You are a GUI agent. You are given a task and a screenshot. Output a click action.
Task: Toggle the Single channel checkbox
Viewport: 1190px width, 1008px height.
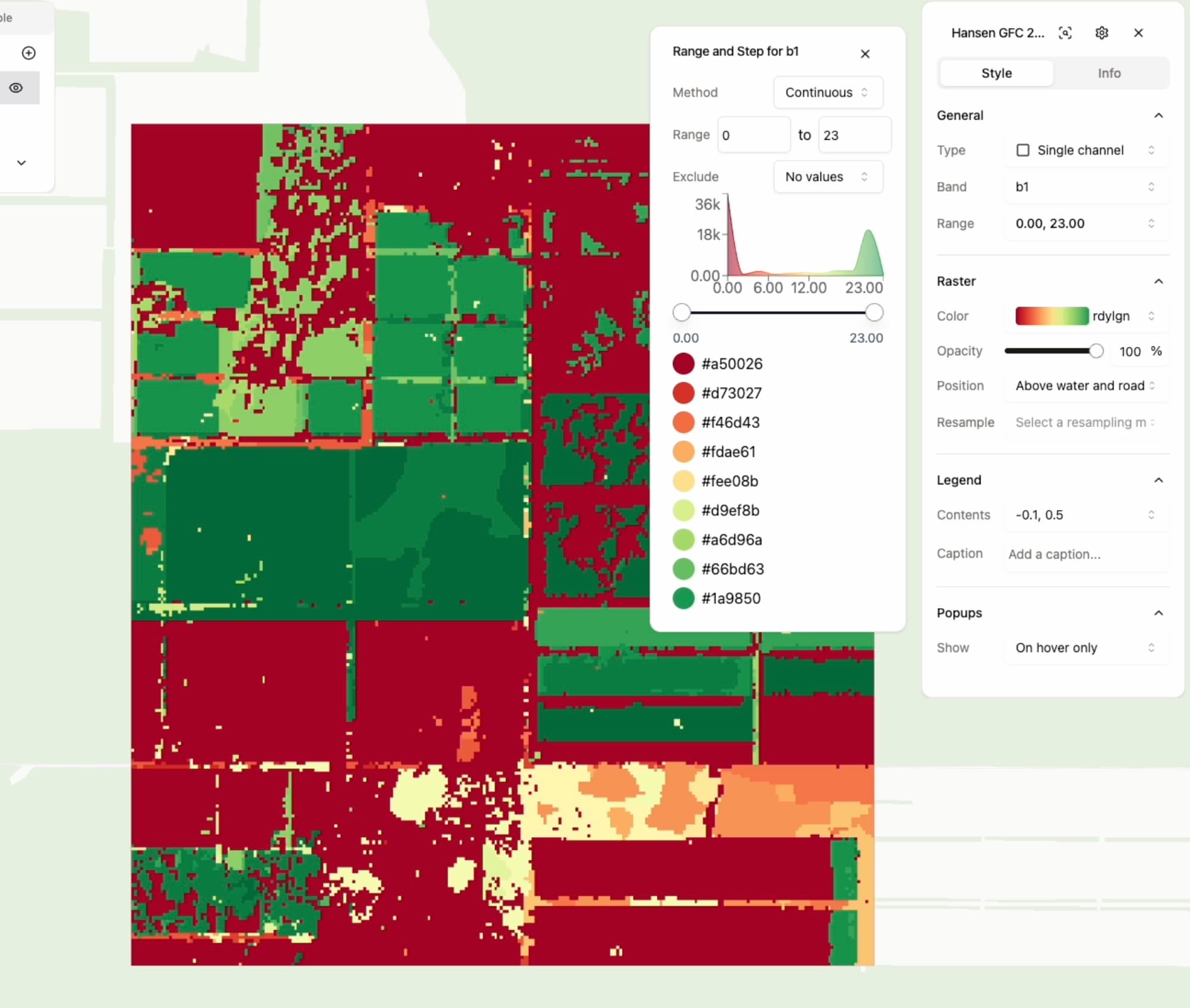[1021, 150]
